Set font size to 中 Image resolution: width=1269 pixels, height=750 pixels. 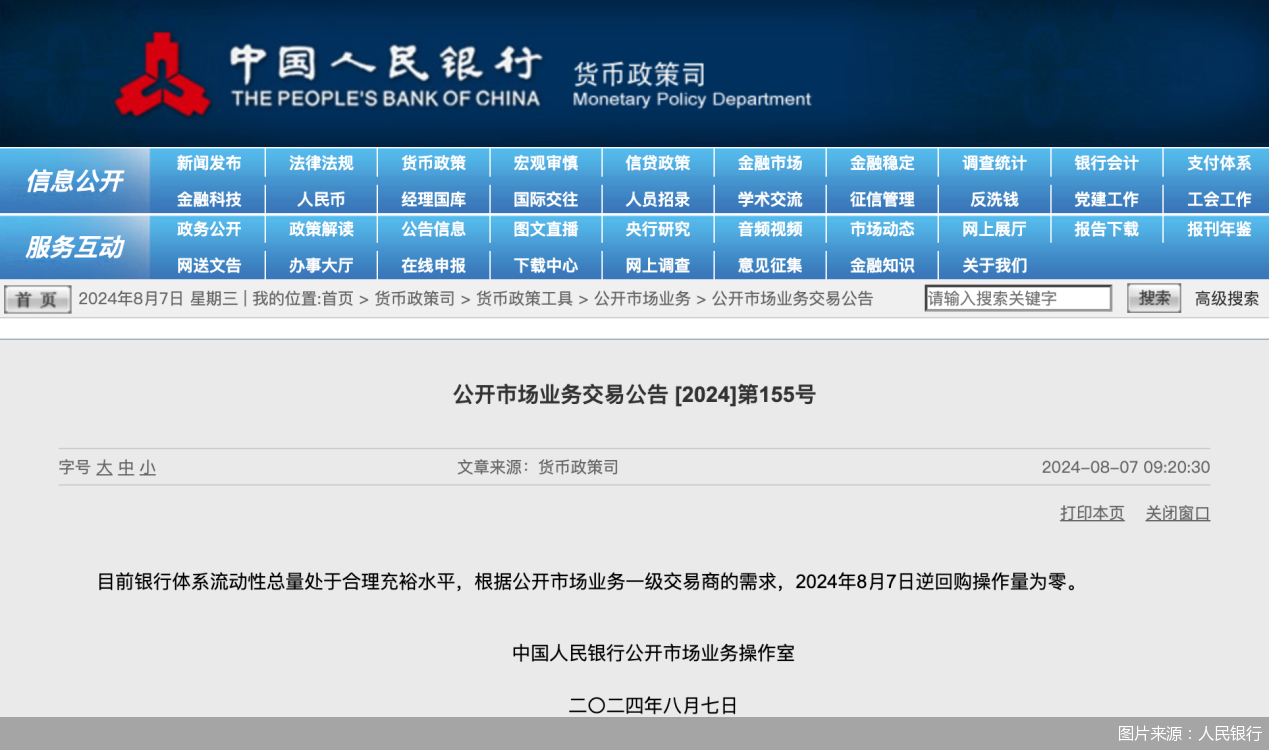126,467
